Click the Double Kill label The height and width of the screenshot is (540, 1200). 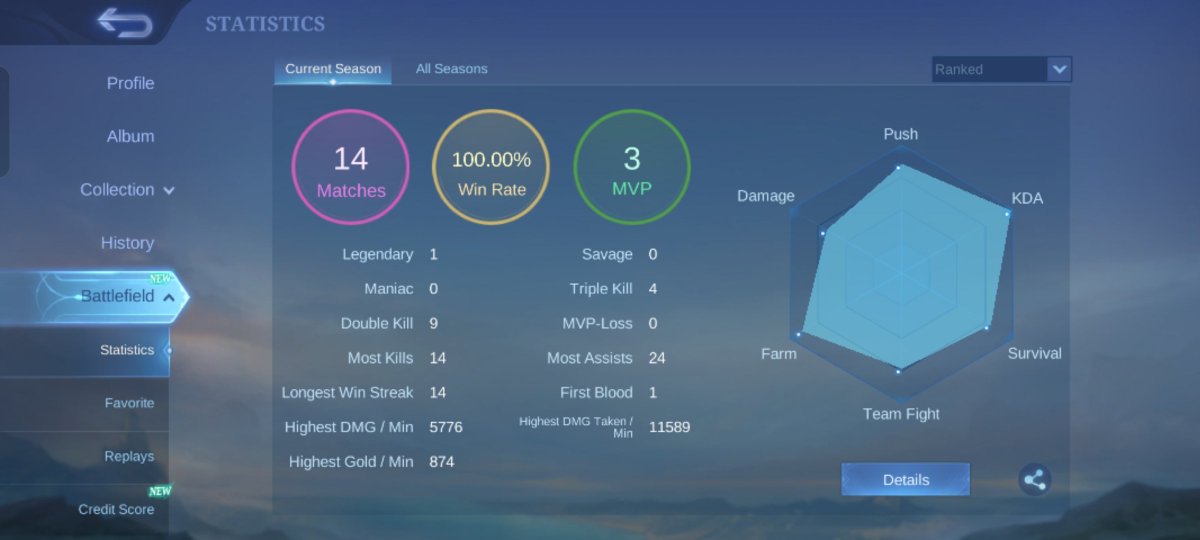click(377, 323)
